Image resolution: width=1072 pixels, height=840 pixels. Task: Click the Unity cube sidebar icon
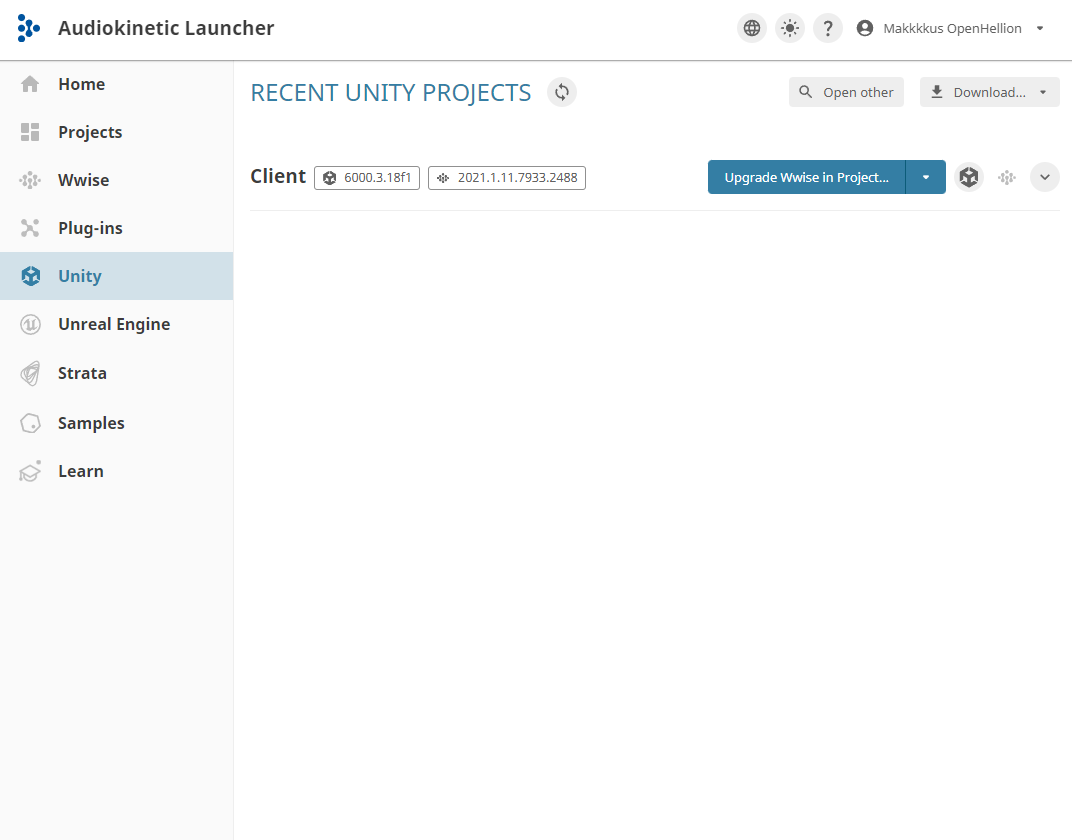click(x=31, y=276)
